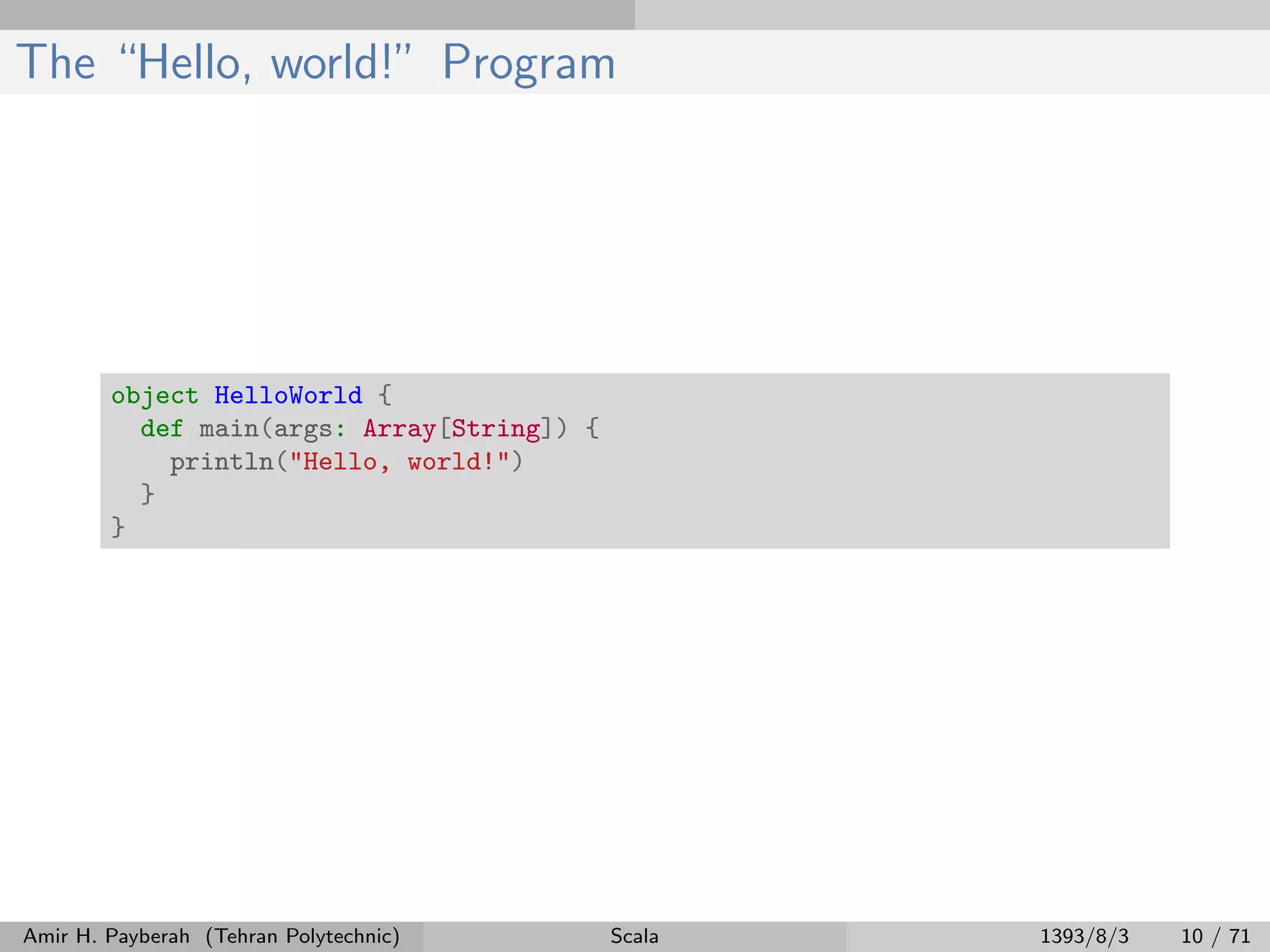Click the "HelloWorld" object name
The image size is (1270, 952).
coord(288,395)
